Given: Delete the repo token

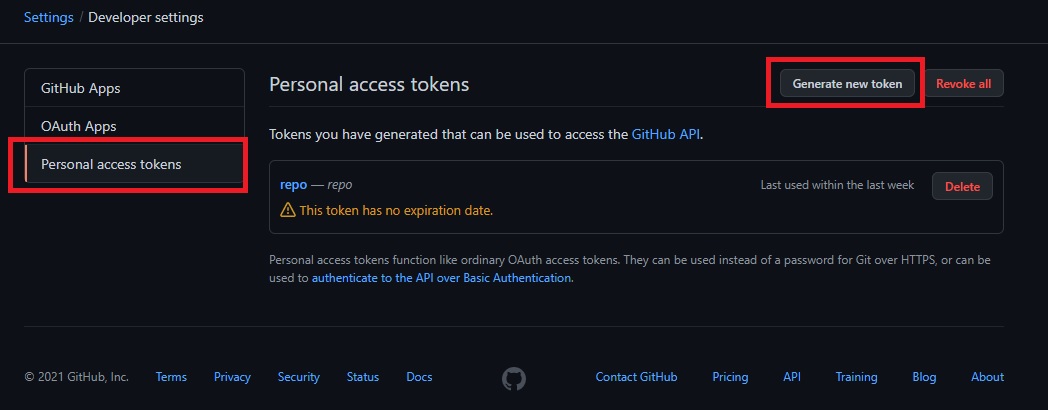Looking at the screenshot, I should click(x=962, y=187).
